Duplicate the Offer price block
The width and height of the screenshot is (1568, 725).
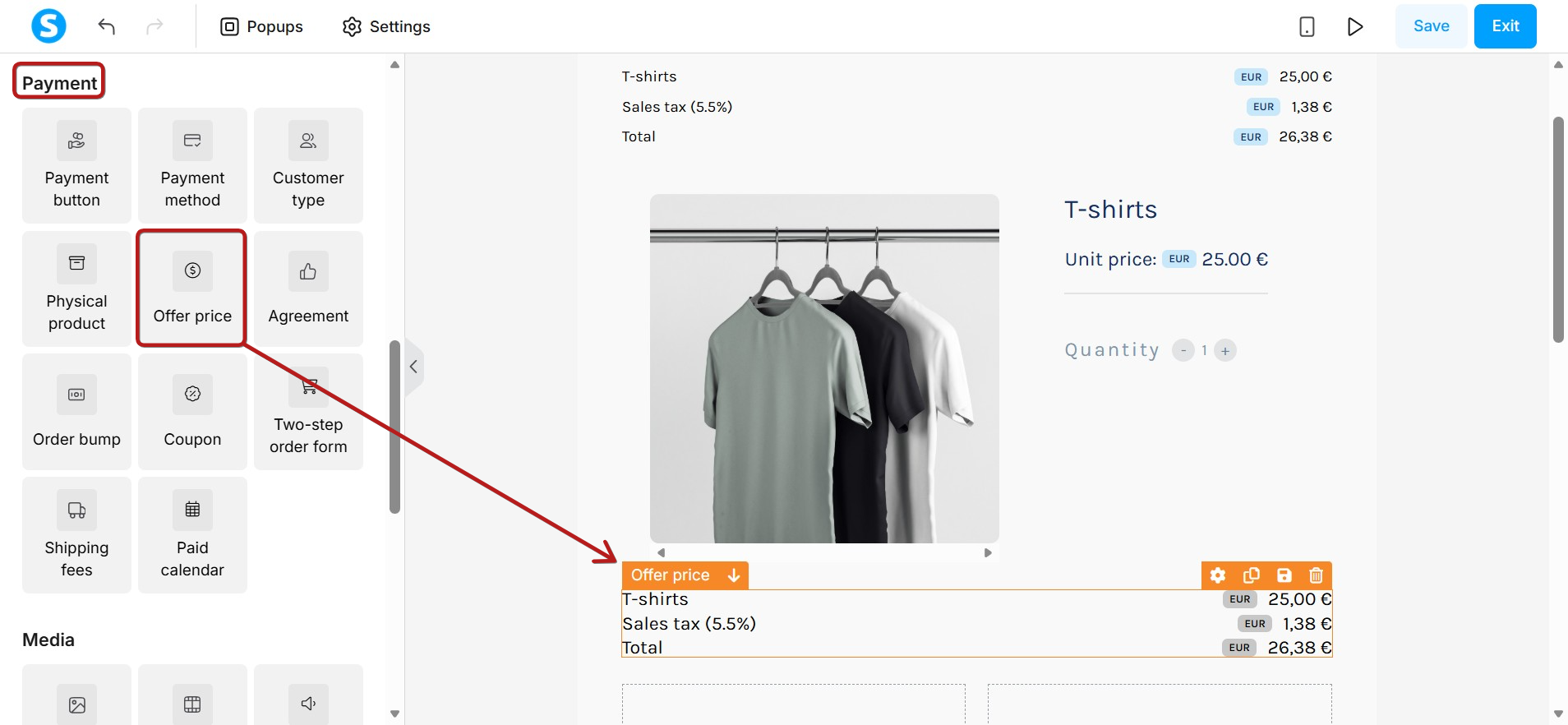click(1251, 575)
